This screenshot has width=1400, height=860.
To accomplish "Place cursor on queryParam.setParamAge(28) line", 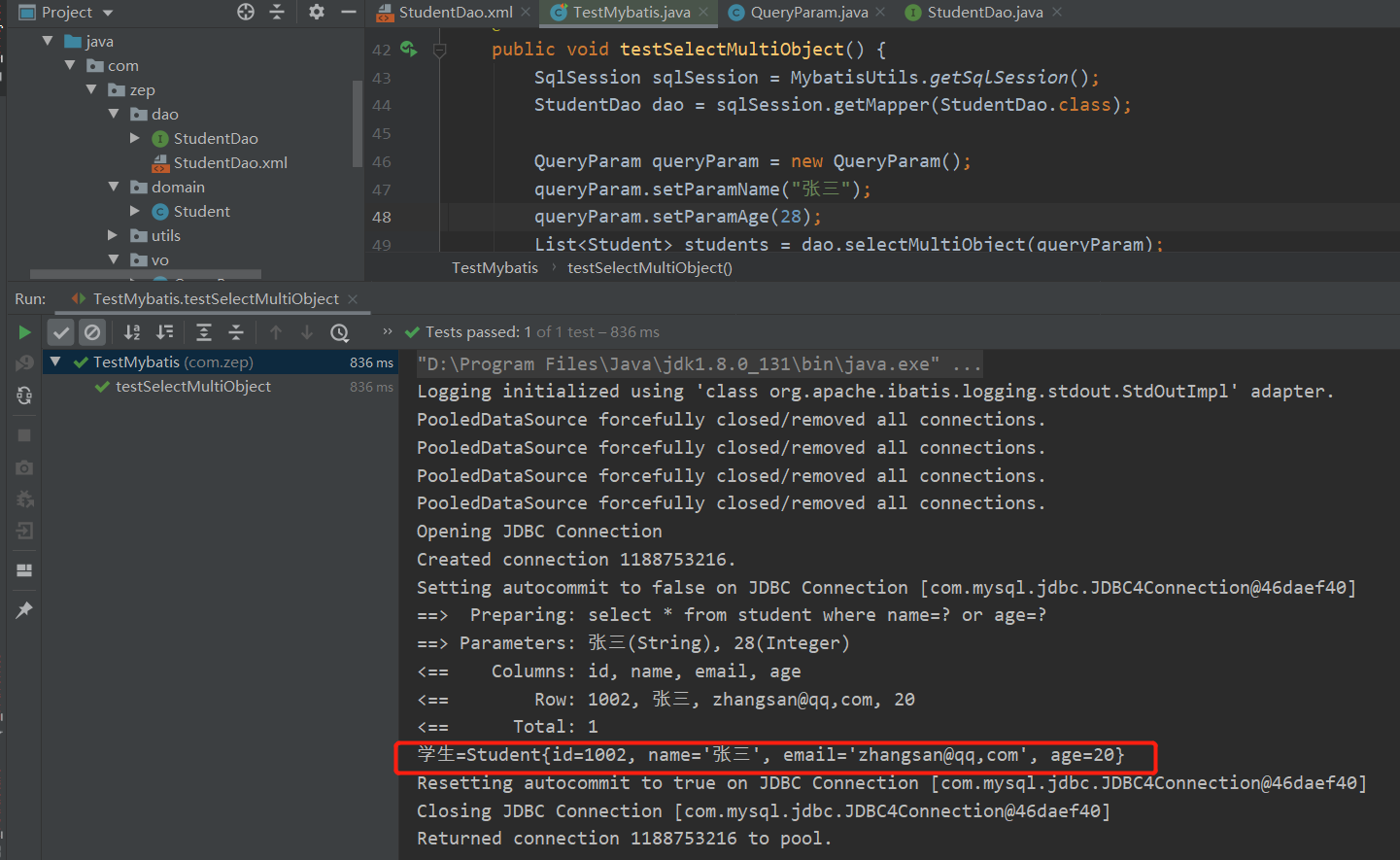I will (678, 217).
